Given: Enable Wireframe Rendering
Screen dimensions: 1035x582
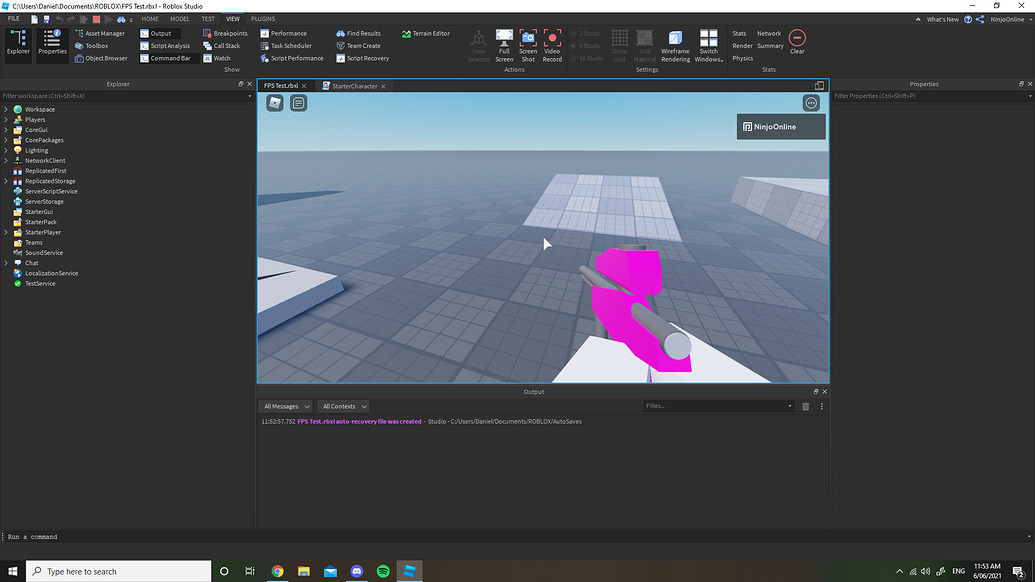Looking at the screenshot, I should pyautogui.click(x=676, y=45).
